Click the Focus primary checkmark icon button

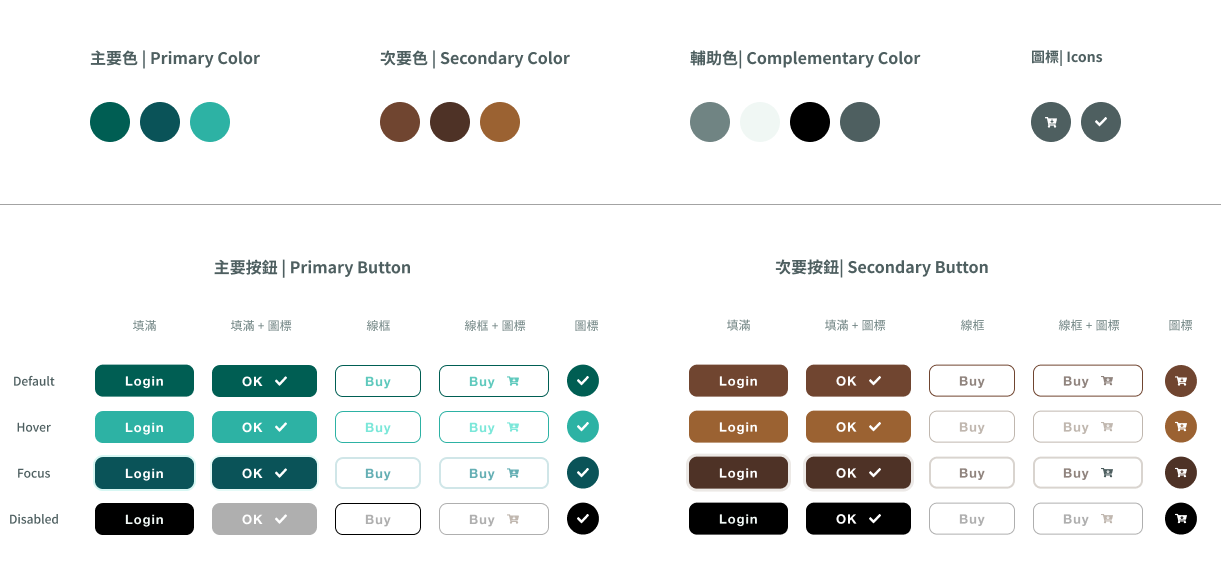tap(583, 473)
